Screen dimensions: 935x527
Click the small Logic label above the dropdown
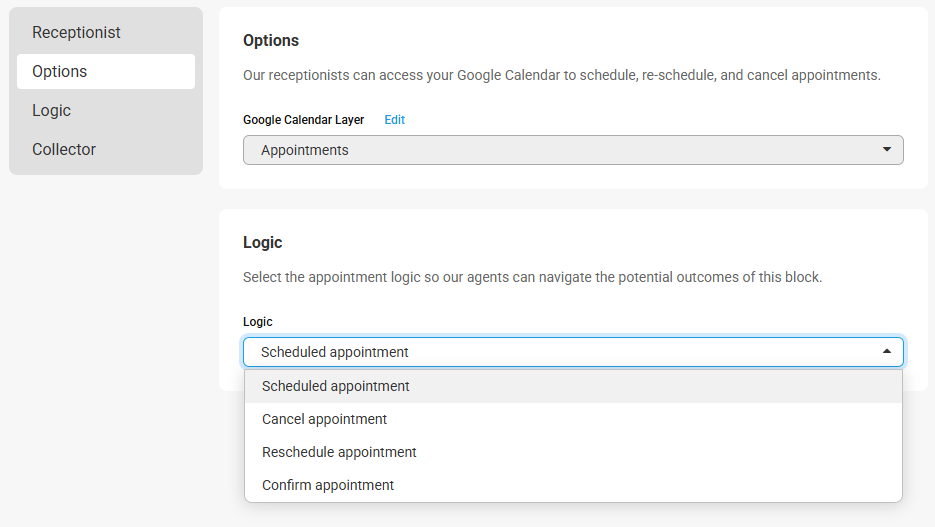pyautogui.click(x=257, y=322)
